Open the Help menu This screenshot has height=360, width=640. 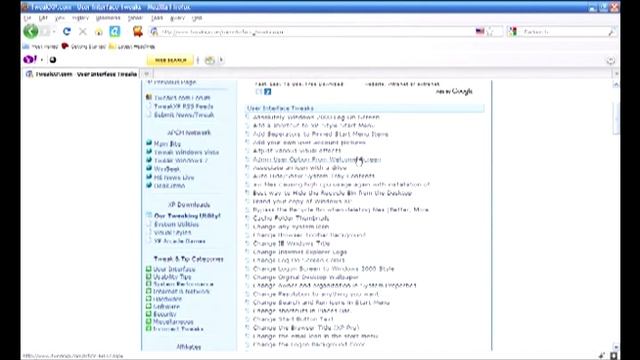coord(197,18)
